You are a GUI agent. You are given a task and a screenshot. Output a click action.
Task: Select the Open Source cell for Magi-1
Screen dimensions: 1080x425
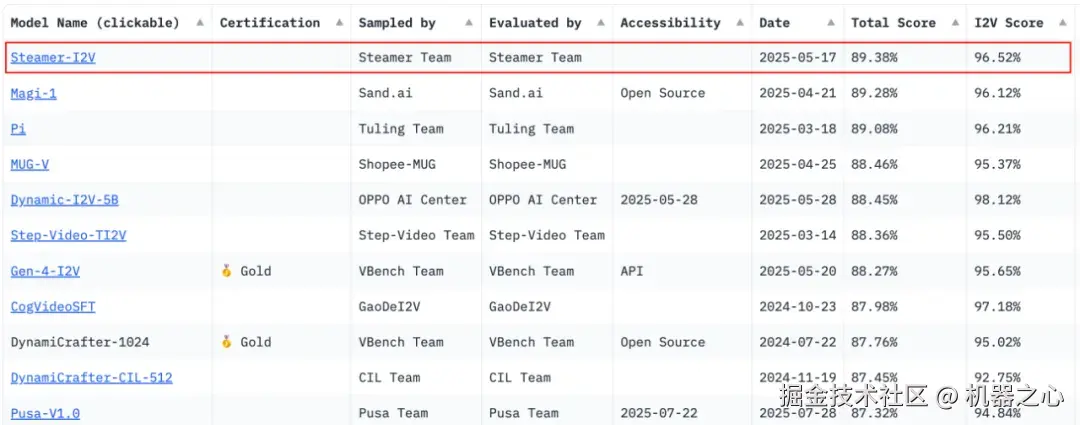click(662, 93)
